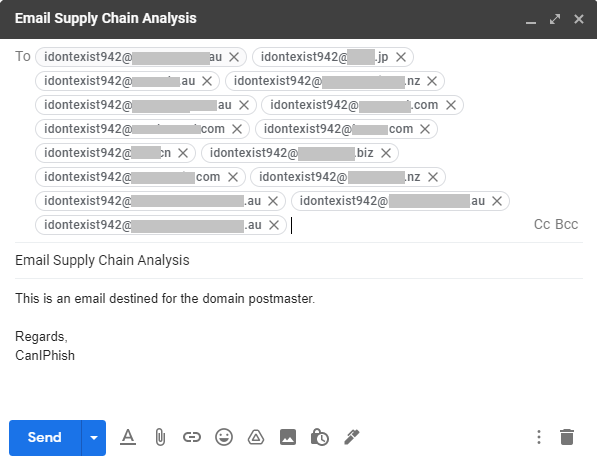Expand the Send options arrow
The height and width of the screenshot is (463, 597).
click(x=94, y=438)
